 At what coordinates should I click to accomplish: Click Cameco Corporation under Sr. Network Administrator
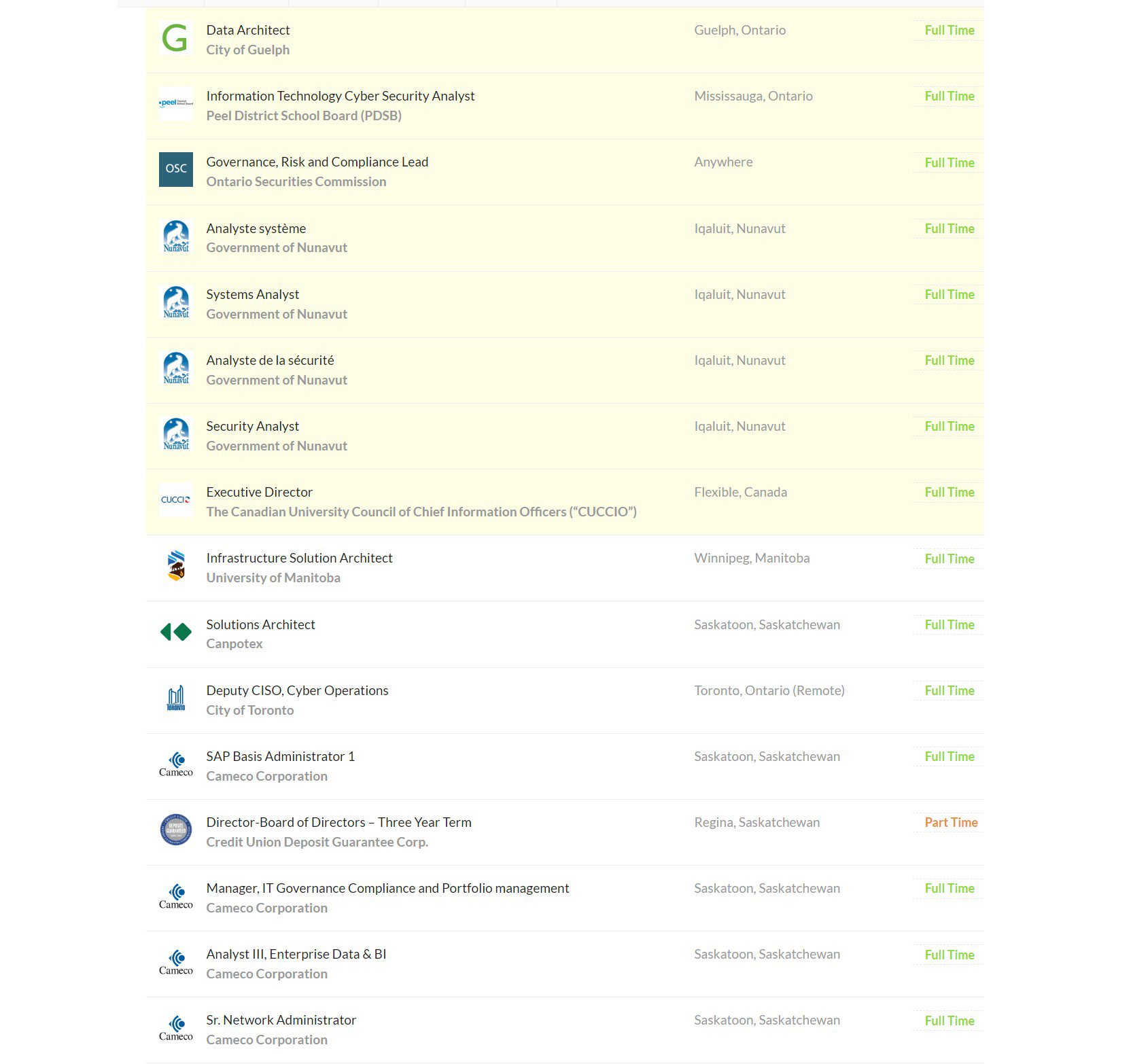tap(267, 1040)
